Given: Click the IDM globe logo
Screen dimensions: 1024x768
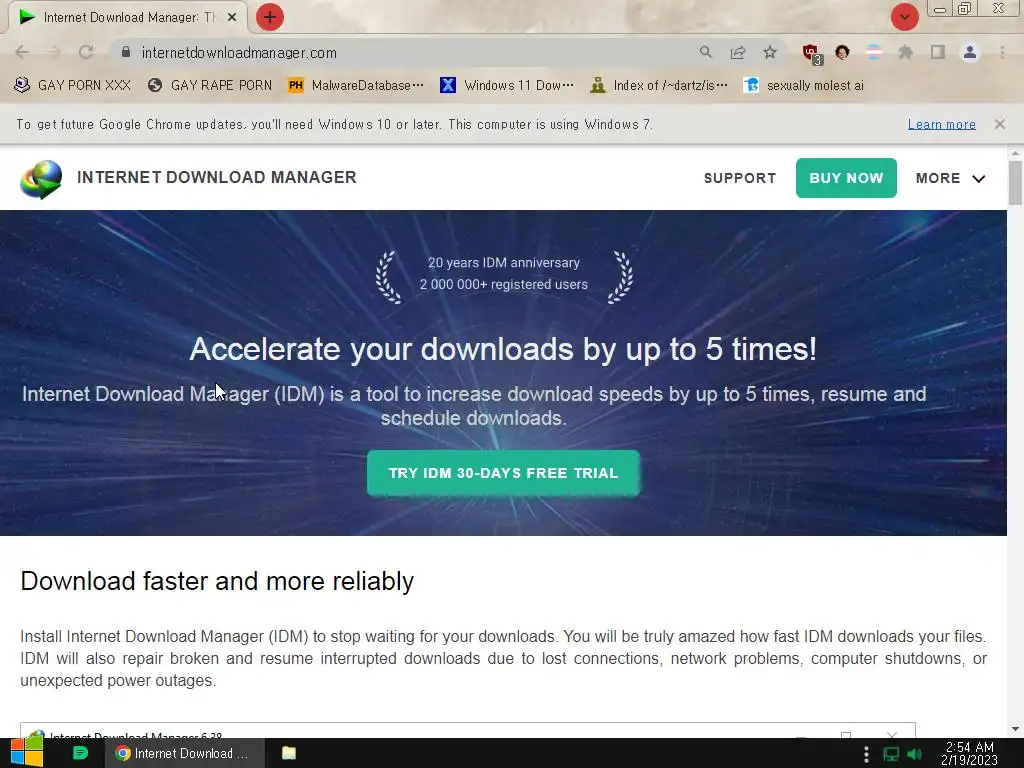Looking at the screenshot, I should pyautogui.click(x=41, y=179).
